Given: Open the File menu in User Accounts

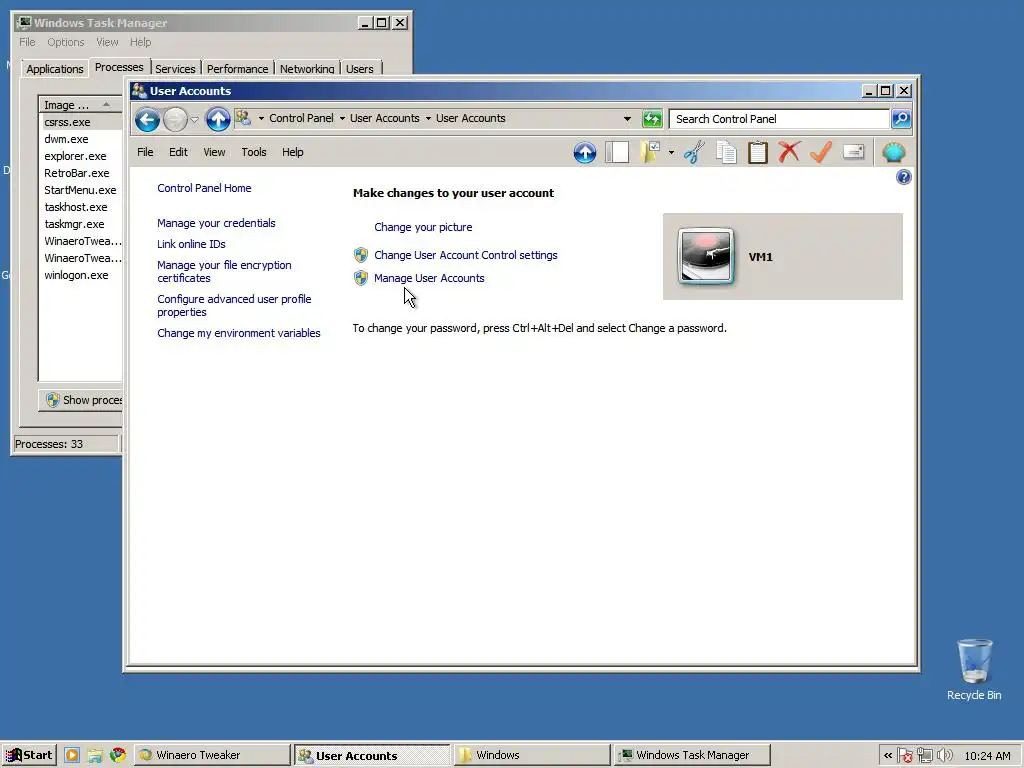Looking at the screenshot, I should point(145,152).
